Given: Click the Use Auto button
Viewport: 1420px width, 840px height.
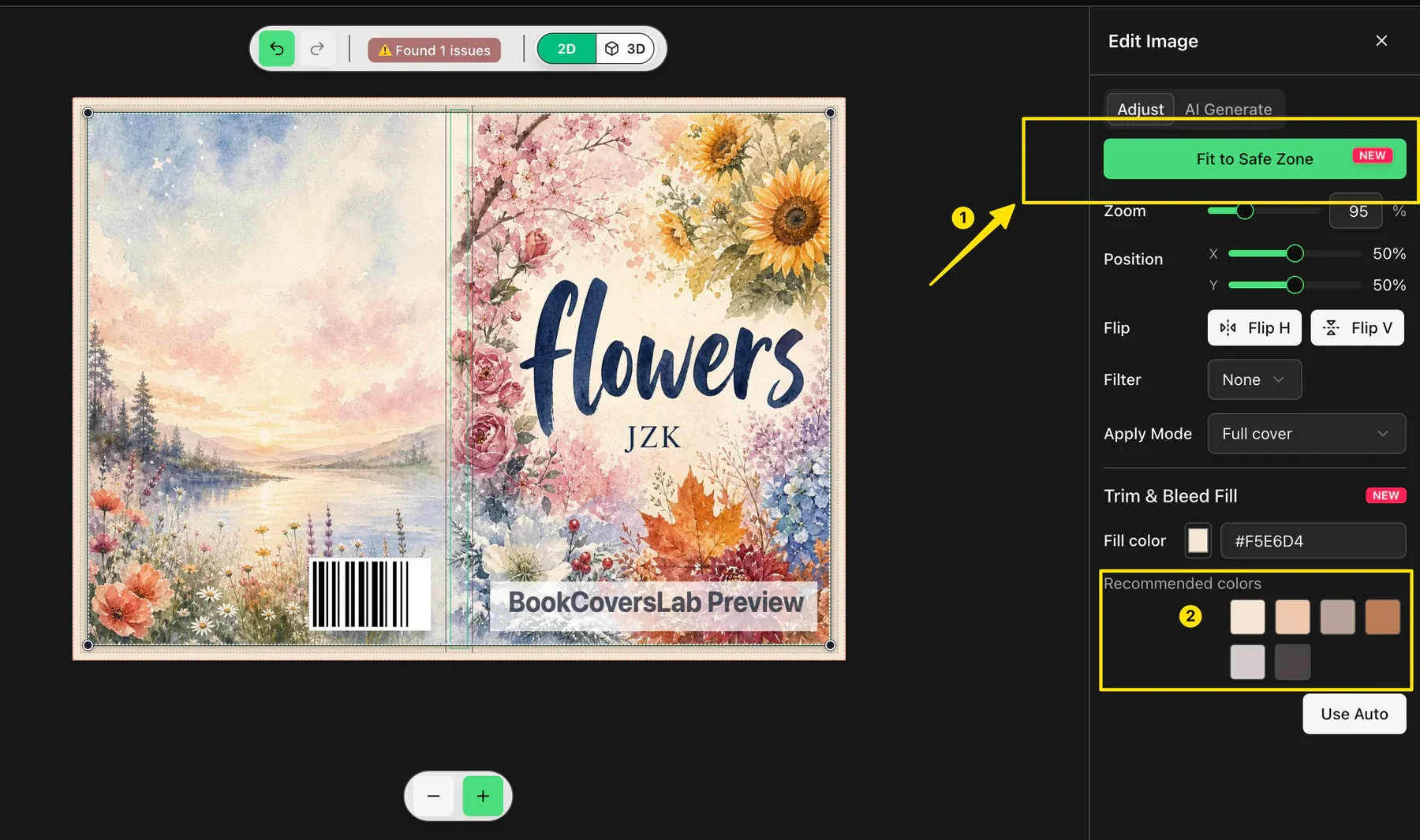Looking at the screenshot, I should (x=1354, y=714).
